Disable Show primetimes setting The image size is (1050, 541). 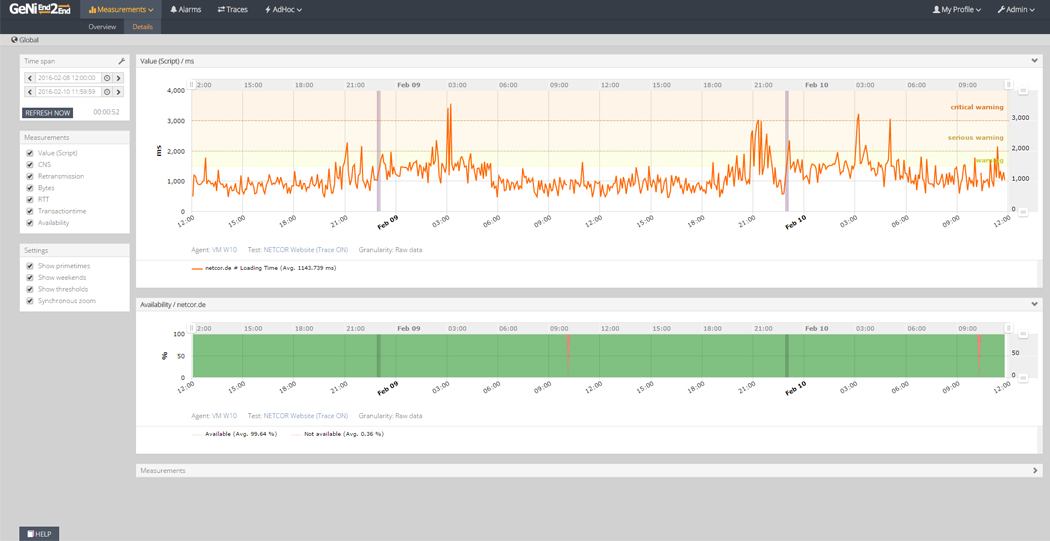[x=29, y=266]
